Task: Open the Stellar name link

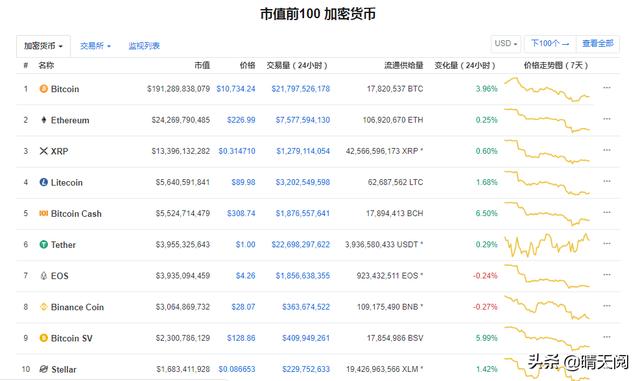Action: point(64,370)
